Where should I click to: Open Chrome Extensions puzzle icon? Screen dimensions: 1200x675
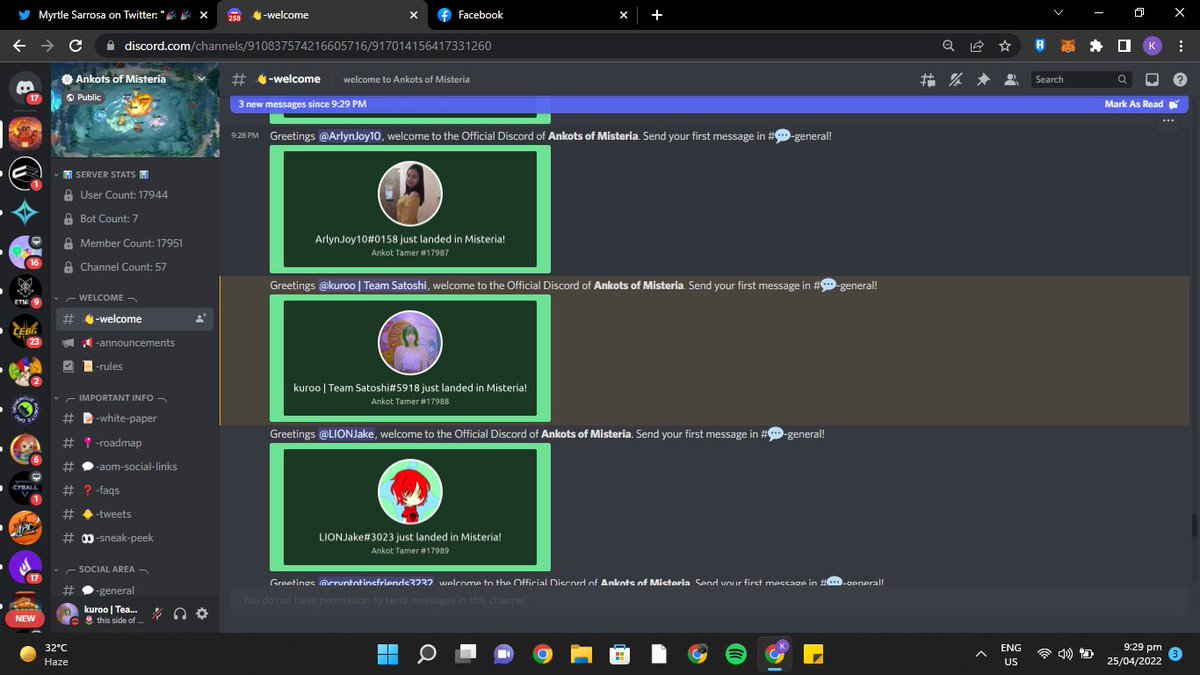click(x=1097, y=45)
